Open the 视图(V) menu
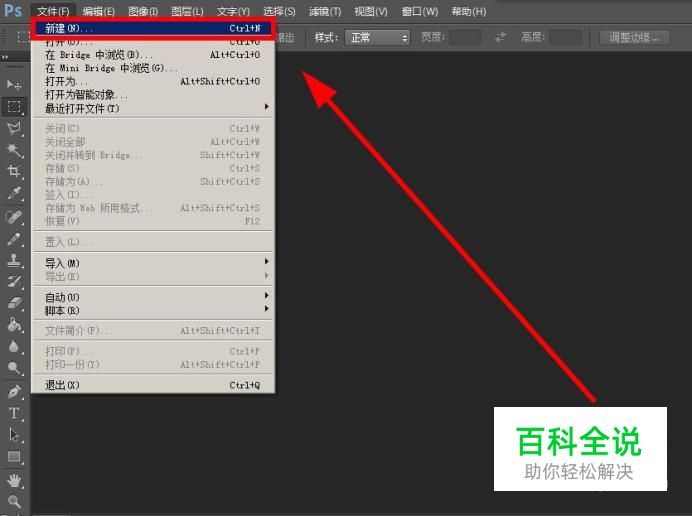Screen dimensions: 692x516 371,11
